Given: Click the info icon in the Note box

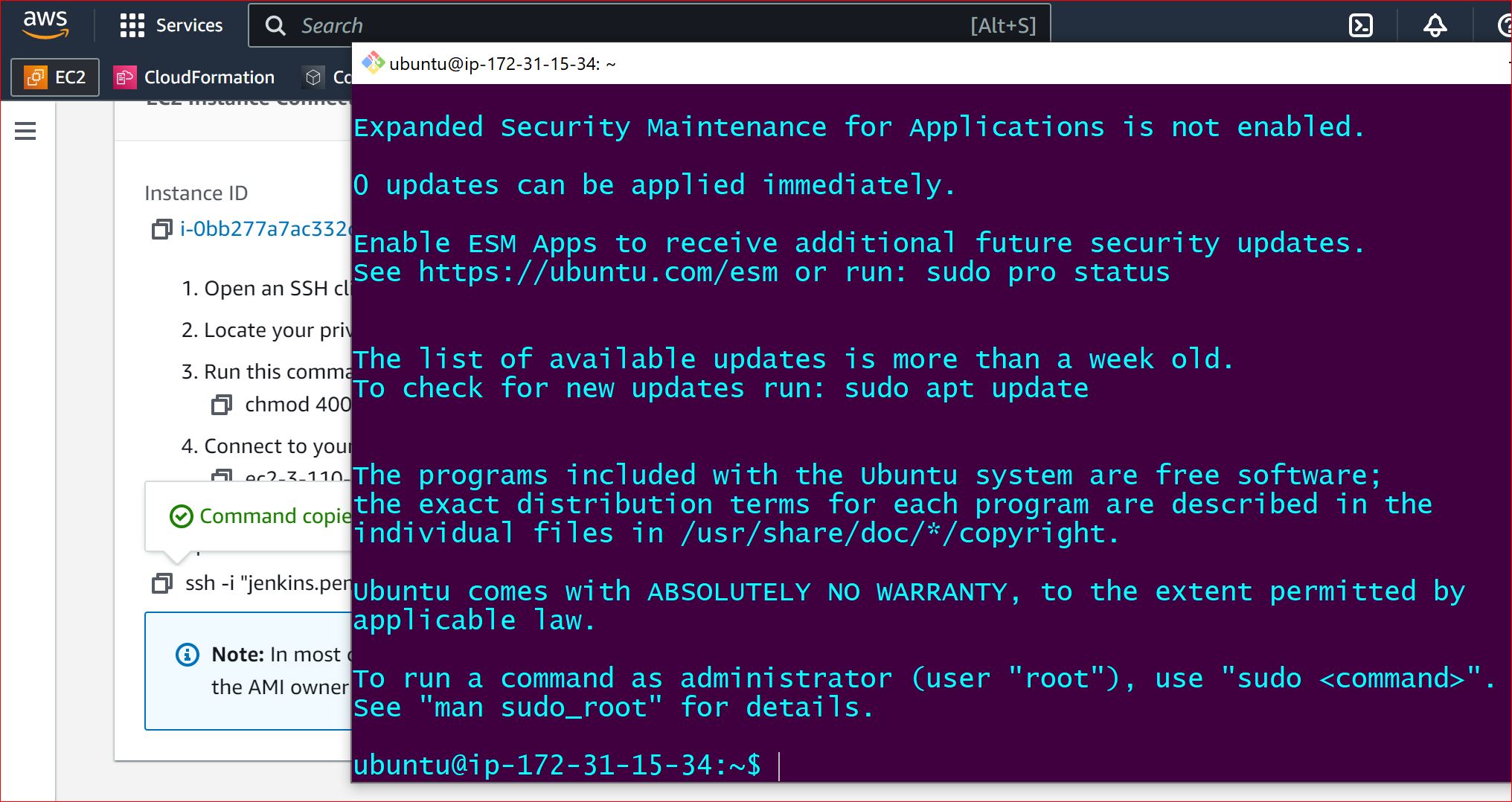Looking at the screenshot, I should click(x=186, y=655).
